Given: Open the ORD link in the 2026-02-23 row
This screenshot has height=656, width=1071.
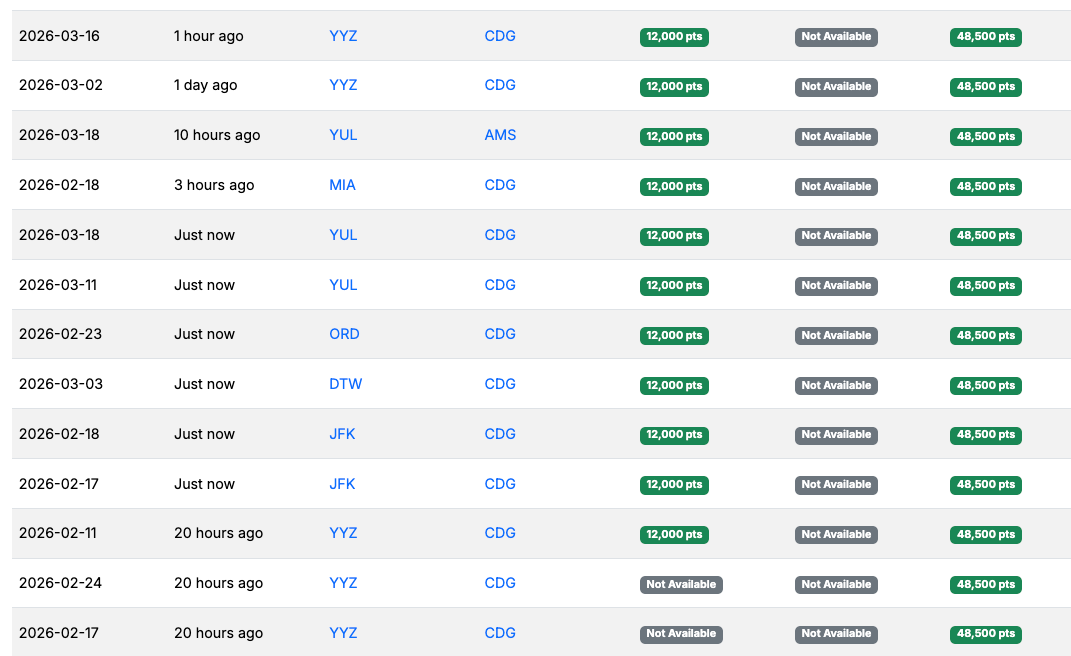Looking at the screenshot, I should click(x=344, y=335).
